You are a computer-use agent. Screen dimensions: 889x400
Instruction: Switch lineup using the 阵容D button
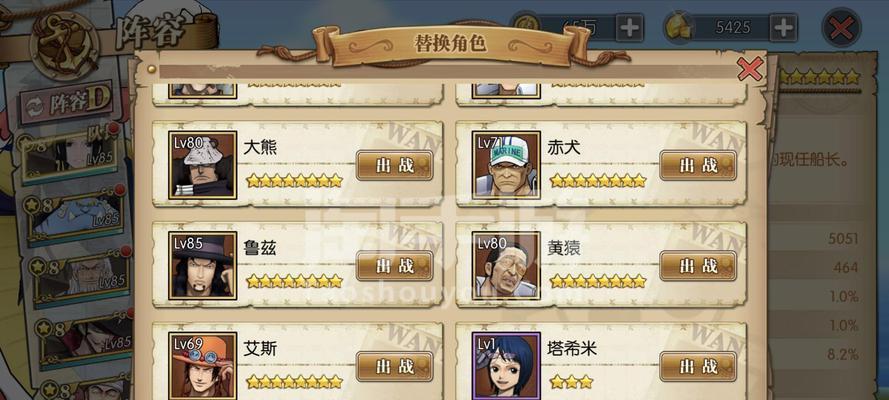(67, 105)
